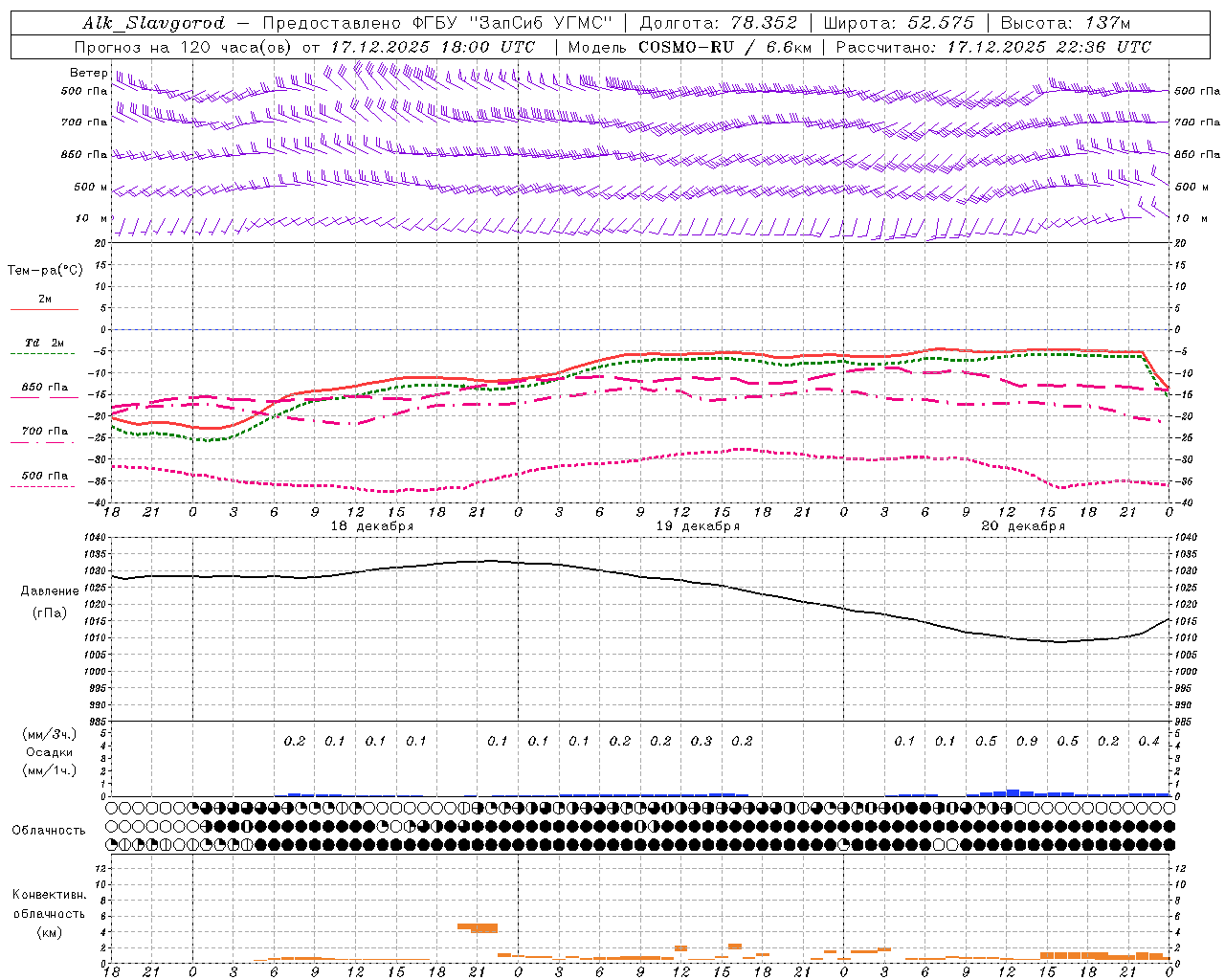
Task: Select the elevation text Высота: 137м
Action: 1065,23
